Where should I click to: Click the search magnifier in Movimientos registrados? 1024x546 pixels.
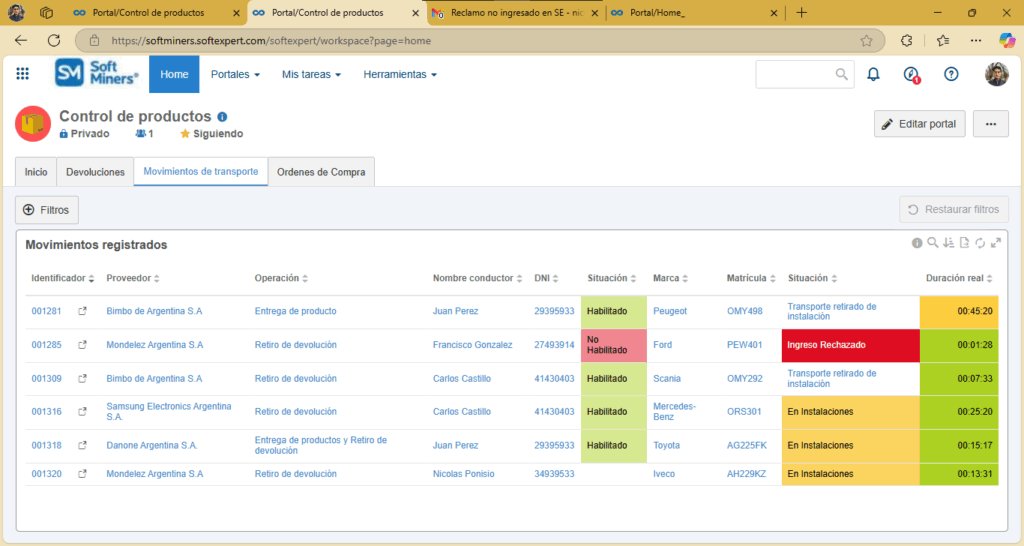pos(932,243)
